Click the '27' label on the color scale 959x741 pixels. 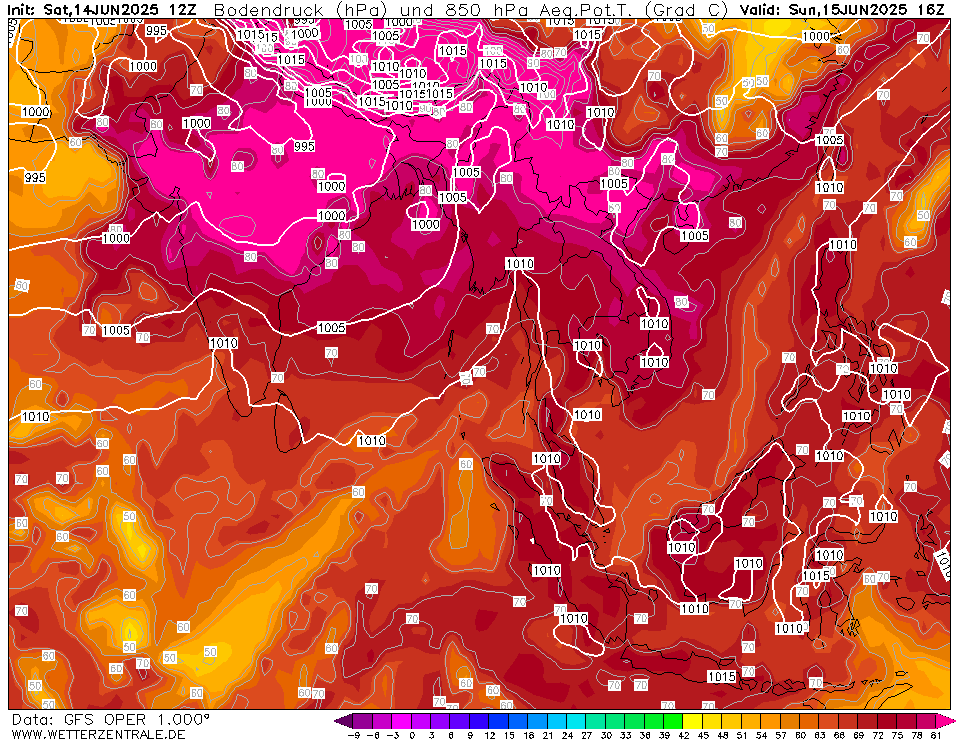587,735
